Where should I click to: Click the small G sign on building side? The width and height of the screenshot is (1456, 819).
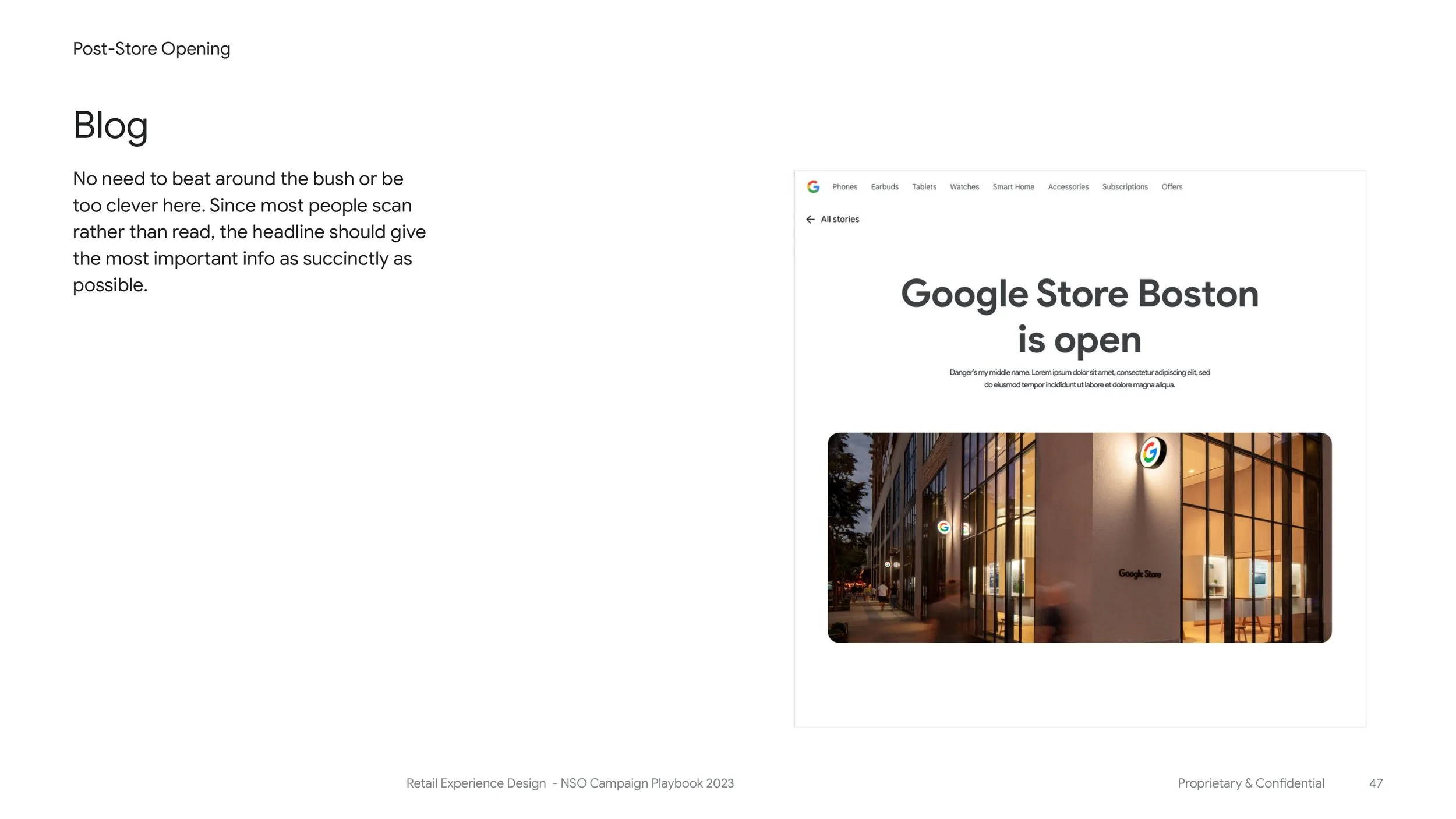(943, 527)
